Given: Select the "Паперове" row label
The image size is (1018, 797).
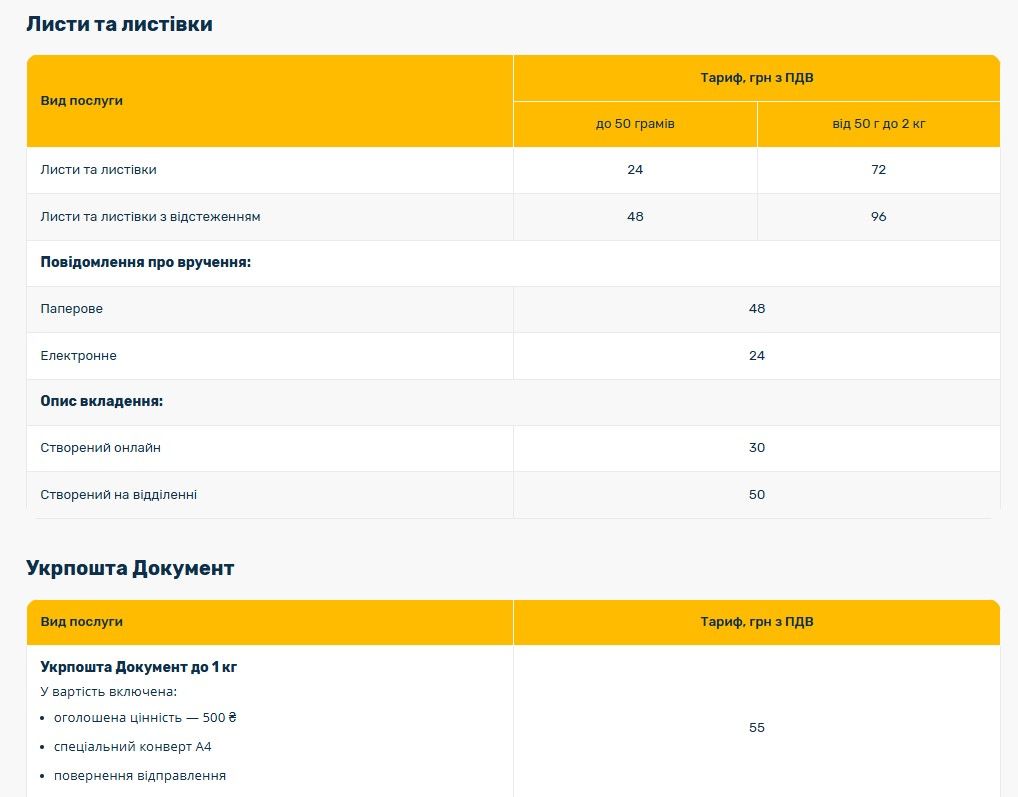Looking at the screenshot, I should (x=71, y=309).
